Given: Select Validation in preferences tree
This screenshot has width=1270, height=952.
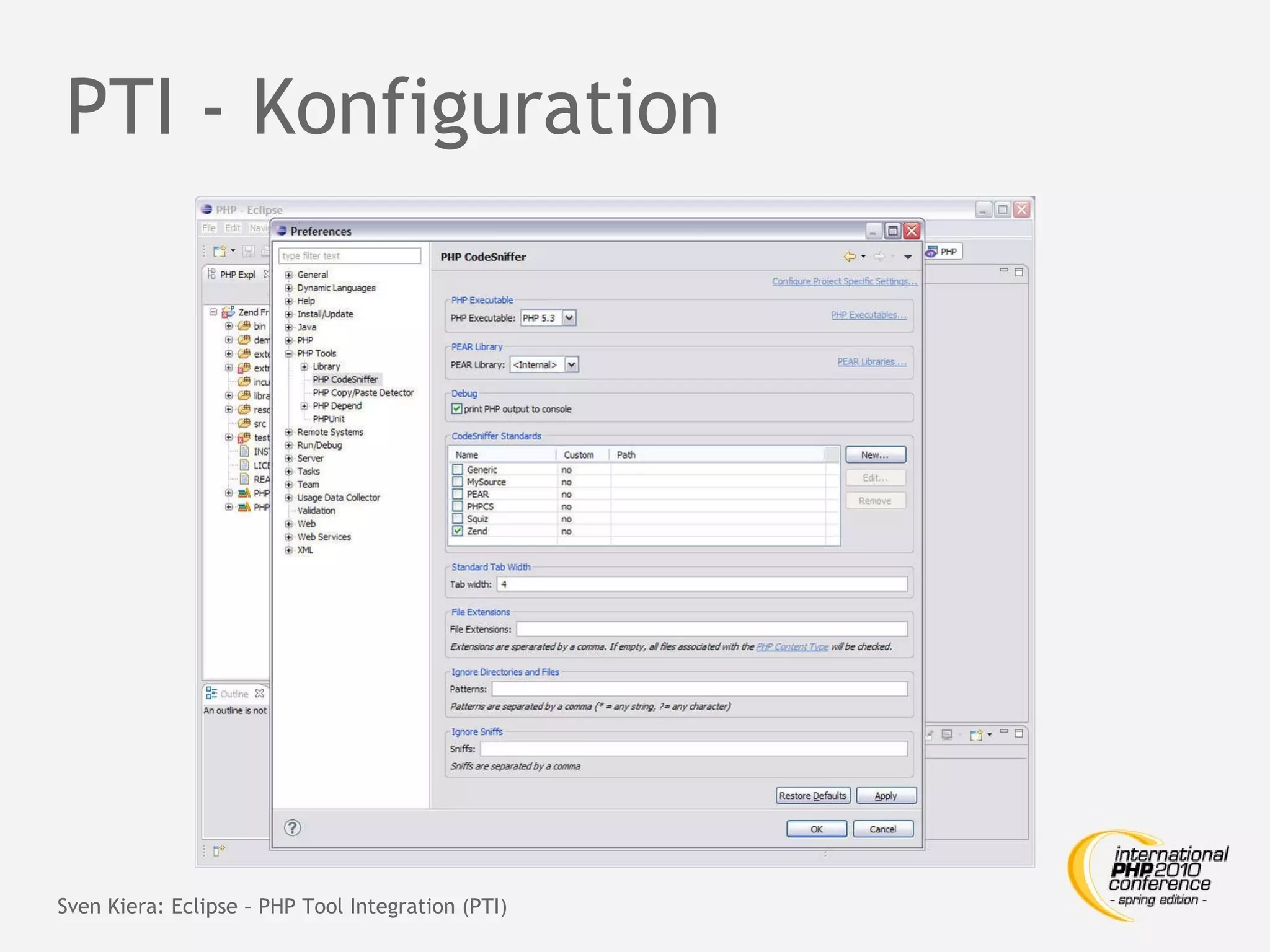Looking at the screenshot, I should pyautogui.click(x=316, y=511).
